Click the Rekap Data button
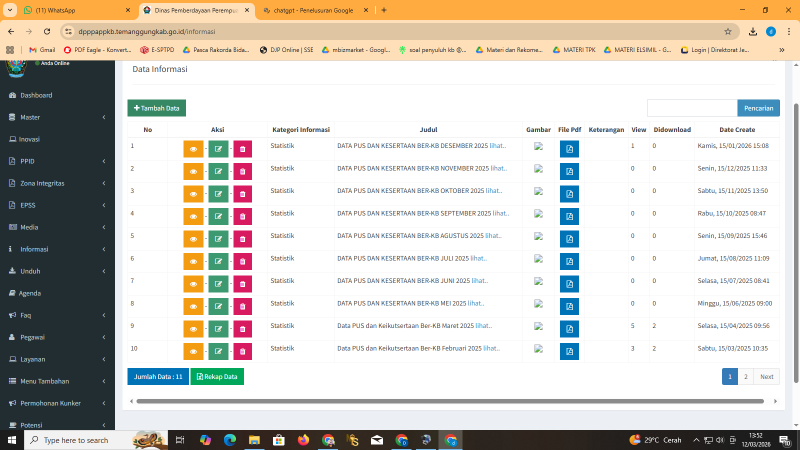Image resolution: width=800 pixels, height=450 pixels. click(217, 376)
